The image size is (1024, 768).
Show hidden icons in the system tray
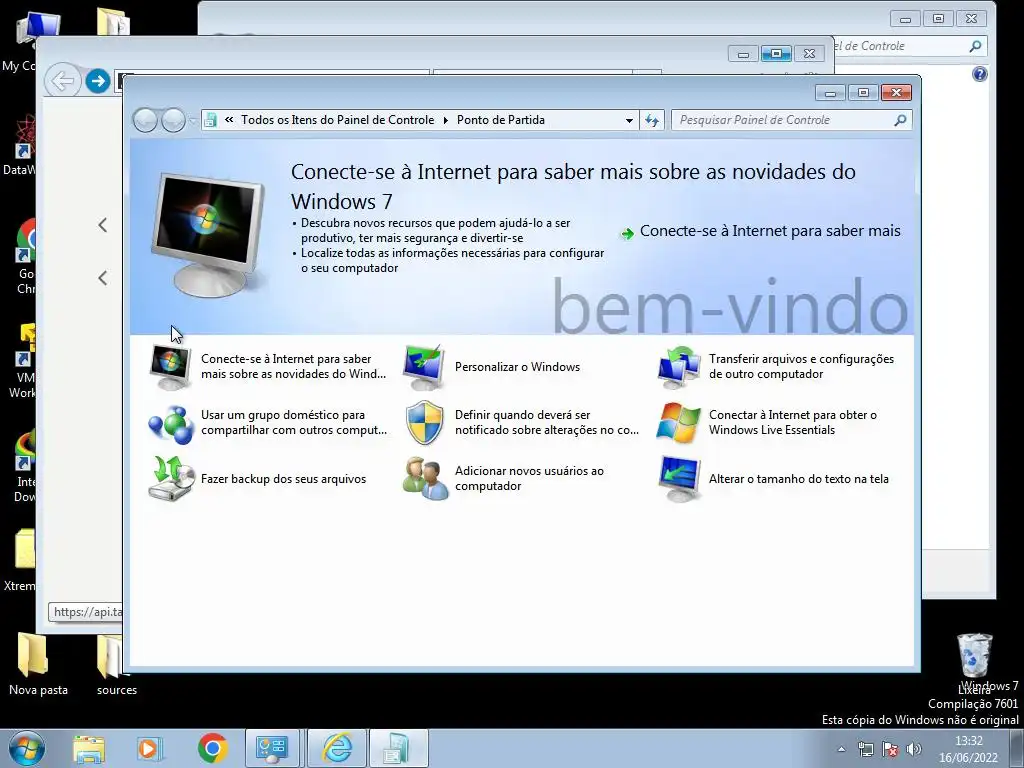[842, 749]
